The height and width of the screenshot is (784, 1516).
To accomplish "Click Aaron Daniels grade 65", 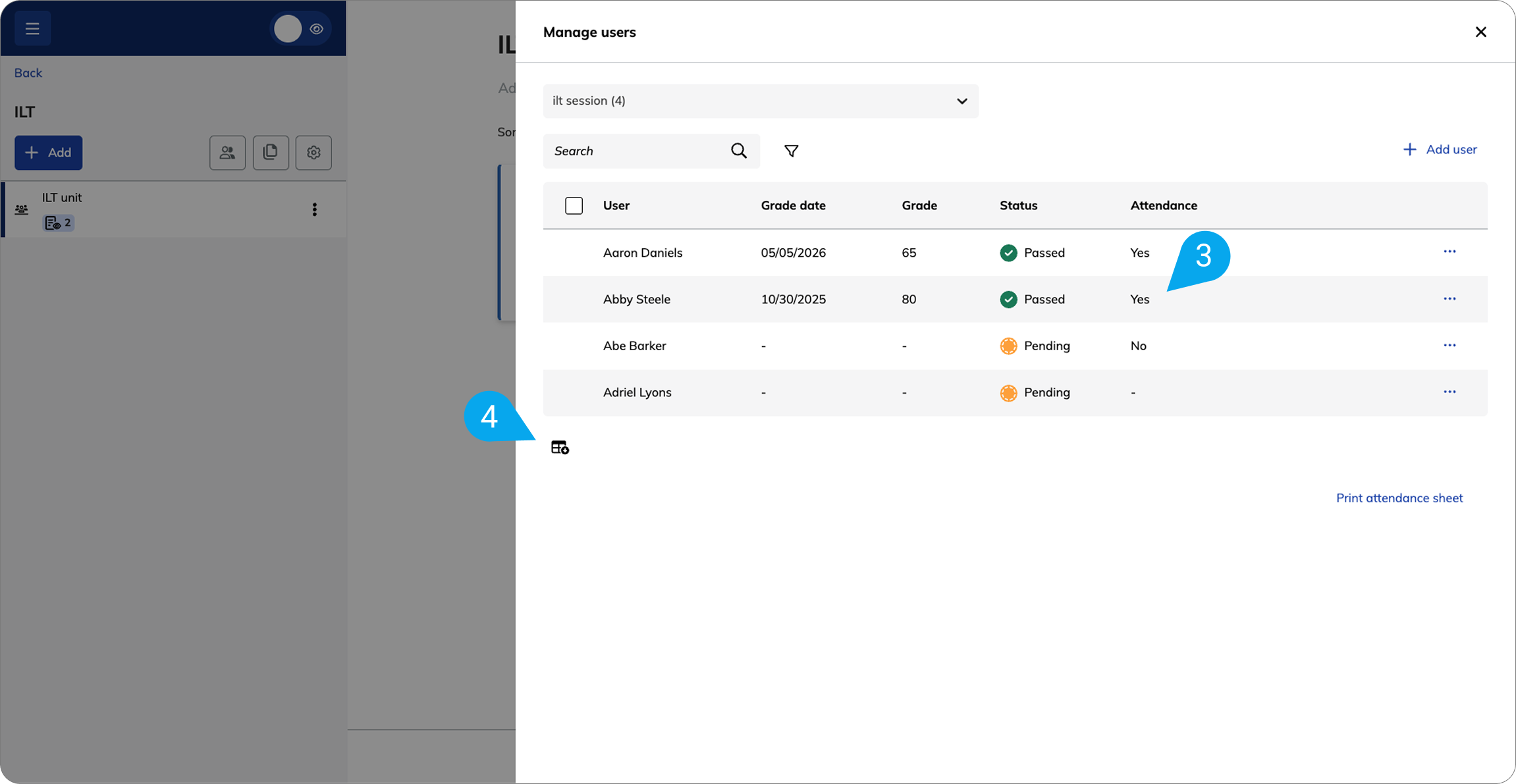I will (909, 253).
